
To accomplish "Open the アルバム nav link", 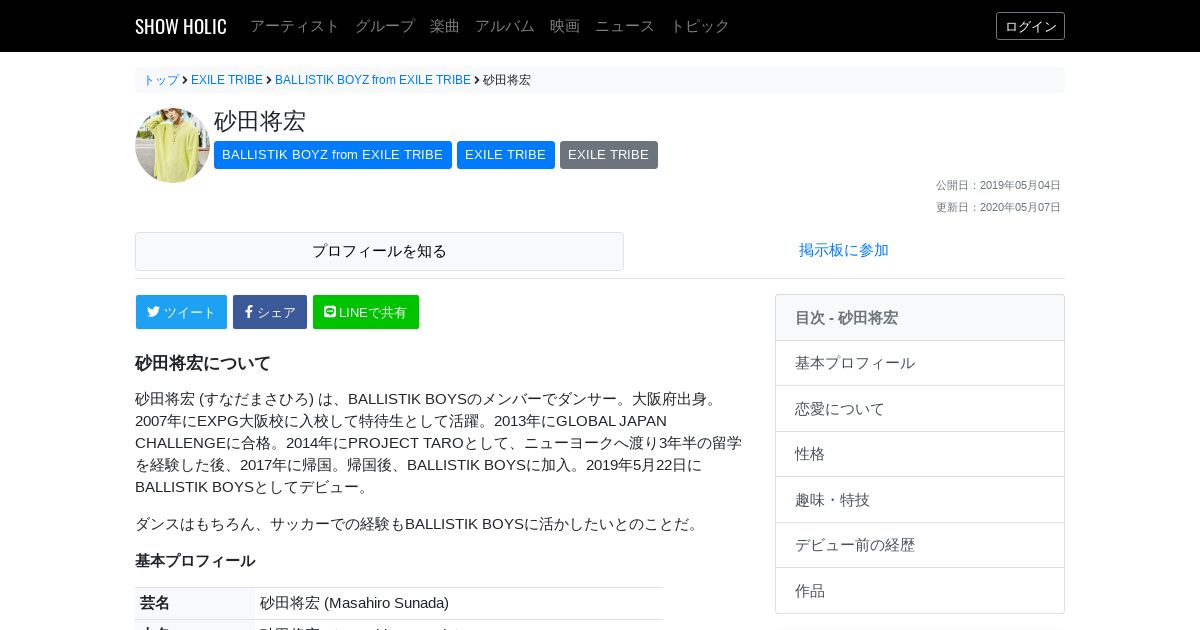I will (x=505, y=26).
